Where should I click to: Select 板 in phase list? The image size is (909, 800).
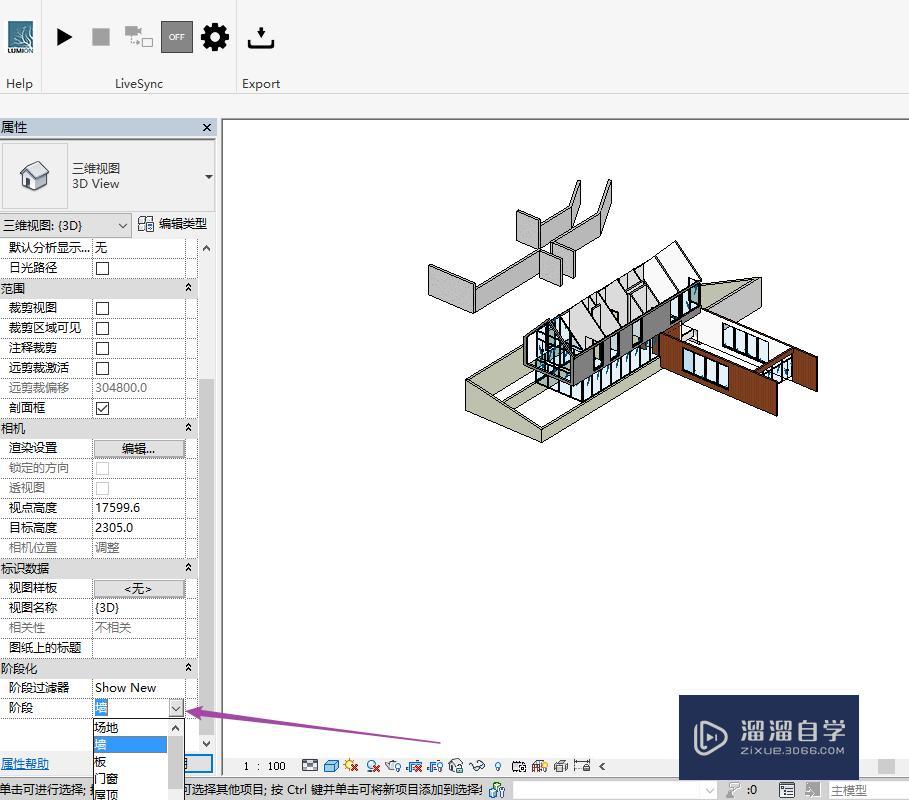click(x=130, y=761)
